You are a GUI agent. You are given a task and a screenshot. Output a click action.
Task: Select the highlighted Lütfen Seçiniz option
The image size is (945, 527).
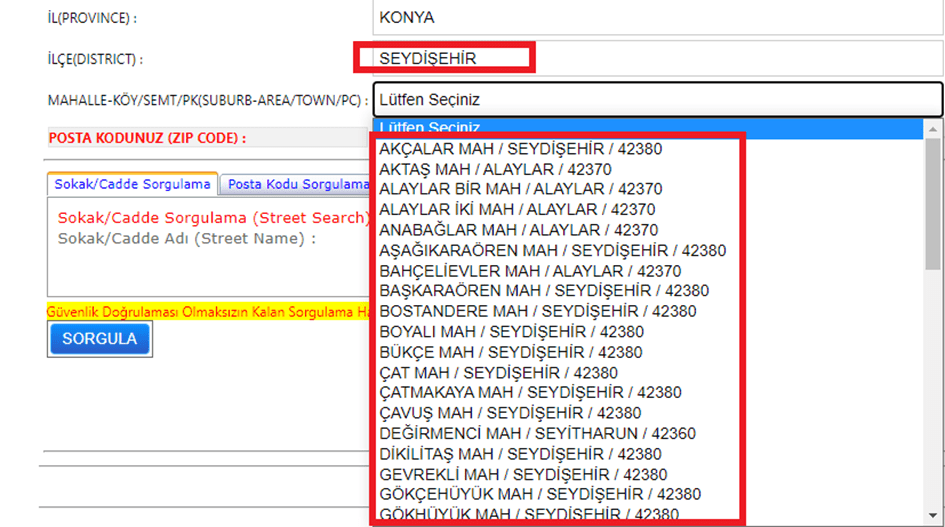click(x=430, y=128)
